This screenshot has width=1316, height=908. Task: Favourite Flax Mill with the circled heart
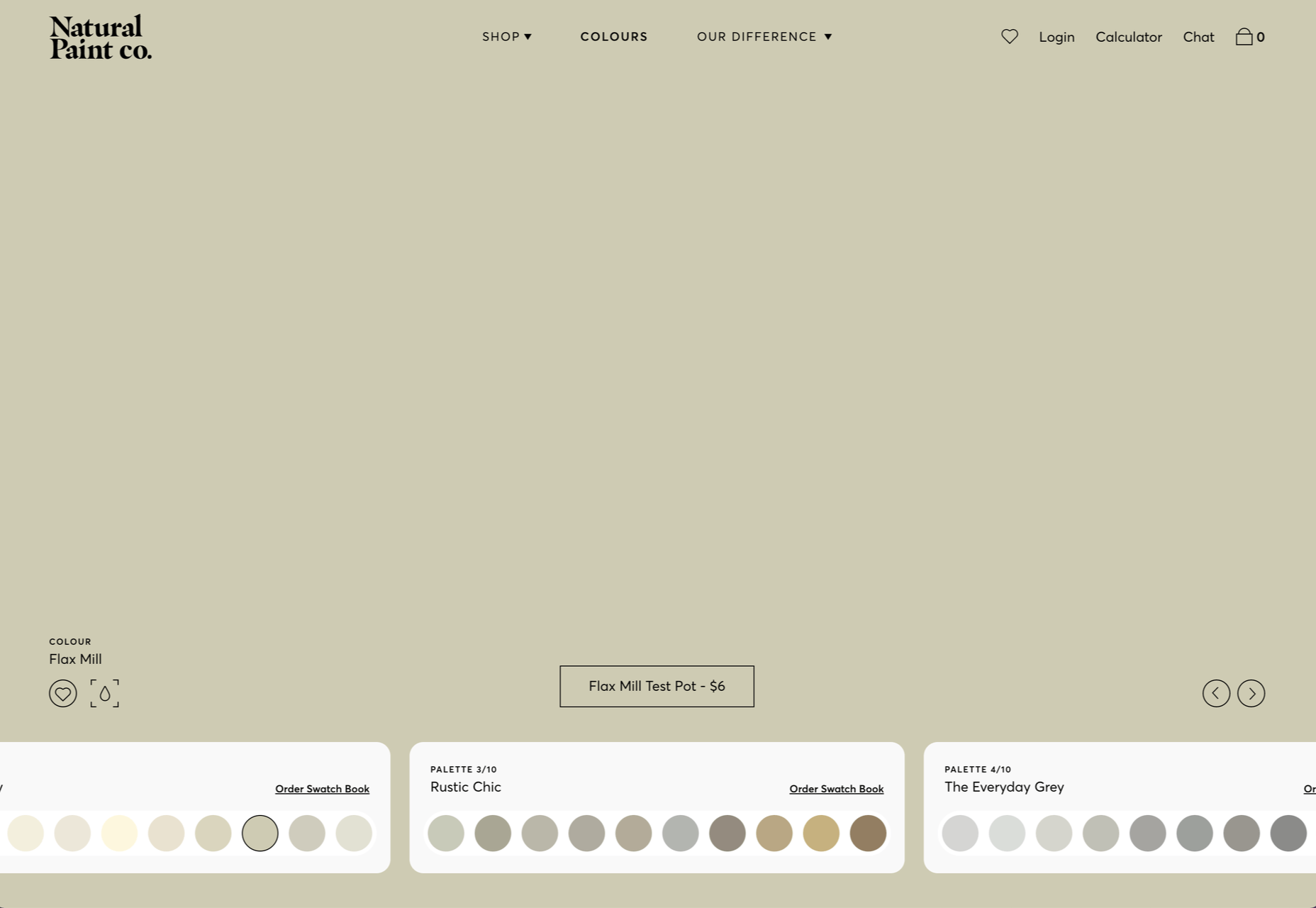tap(62, 693)
